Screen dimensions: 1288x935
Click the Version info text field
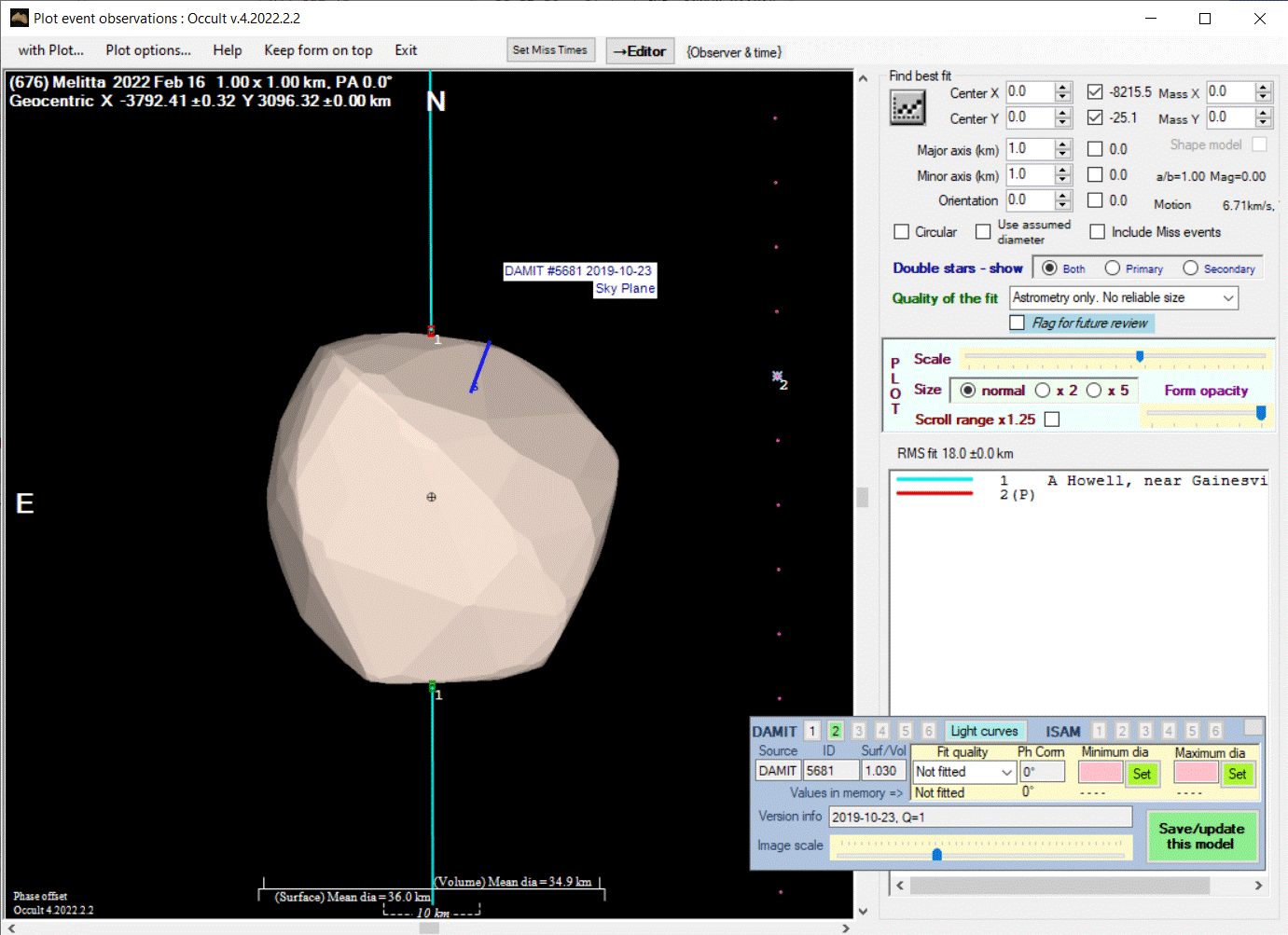point(979,817)
